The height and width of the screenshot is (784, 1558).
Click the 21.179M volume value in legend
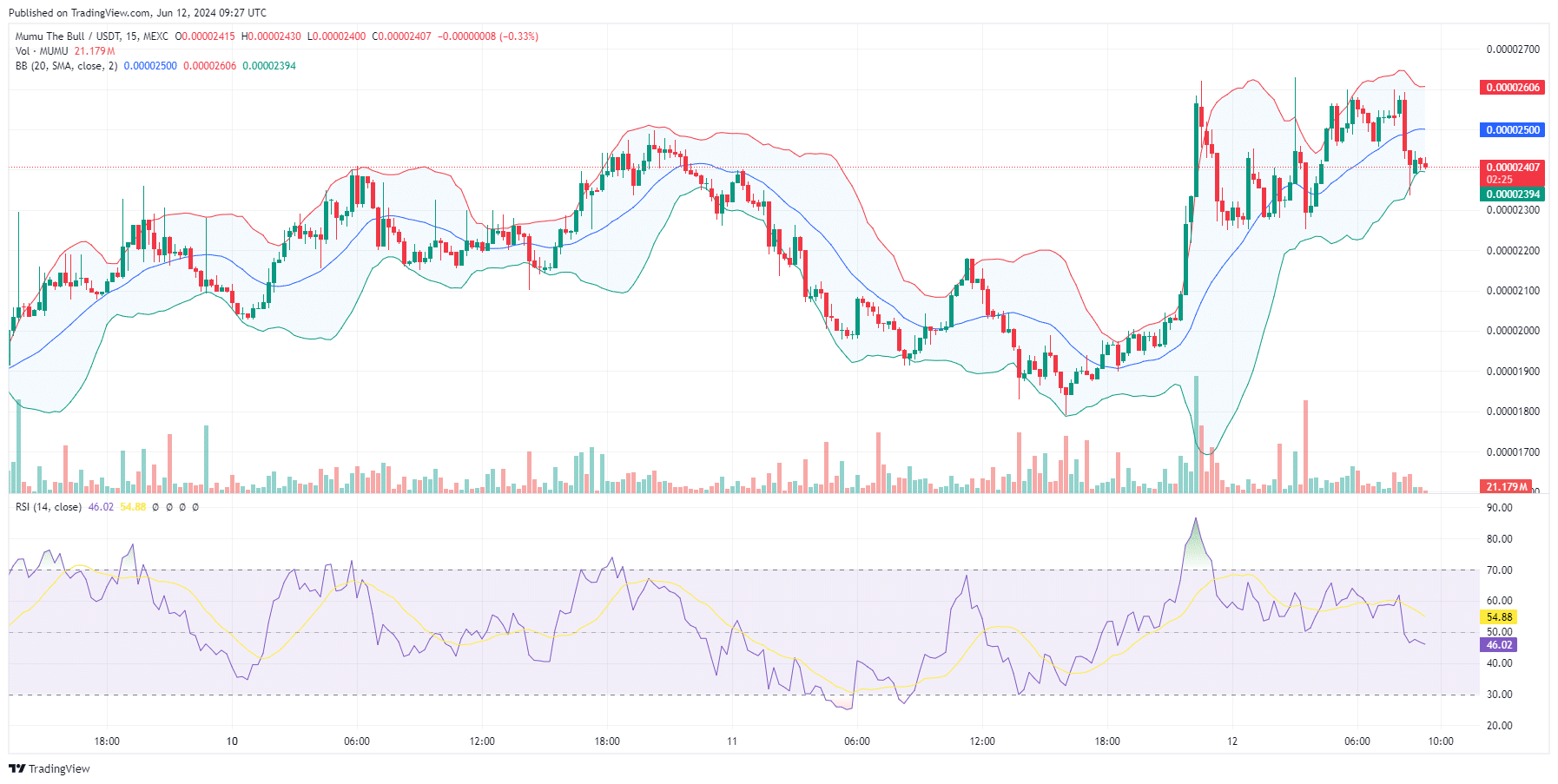pyautogui.click(x=95, y=51)
